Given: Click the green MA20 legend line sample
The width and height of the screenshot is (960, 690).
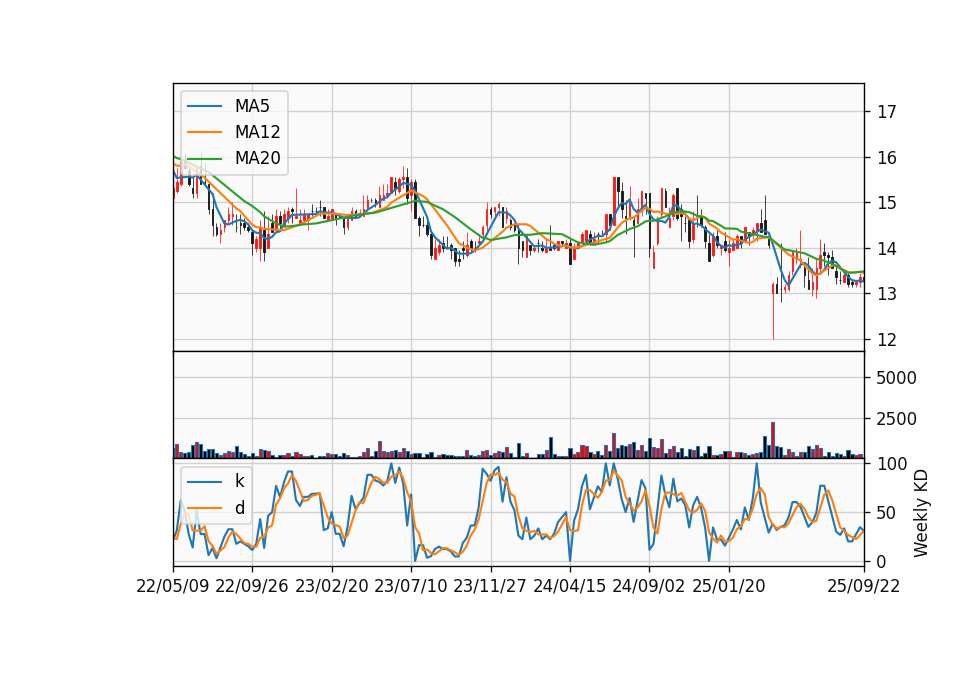Looking at the screenshot, I should point(204,159).
